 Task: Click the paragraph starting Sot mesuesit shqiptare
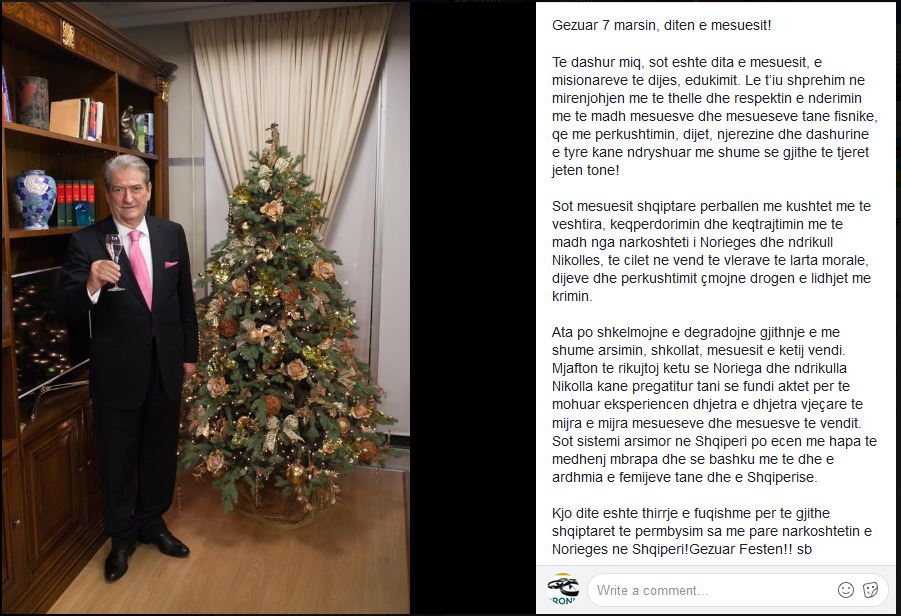point(711,251)
